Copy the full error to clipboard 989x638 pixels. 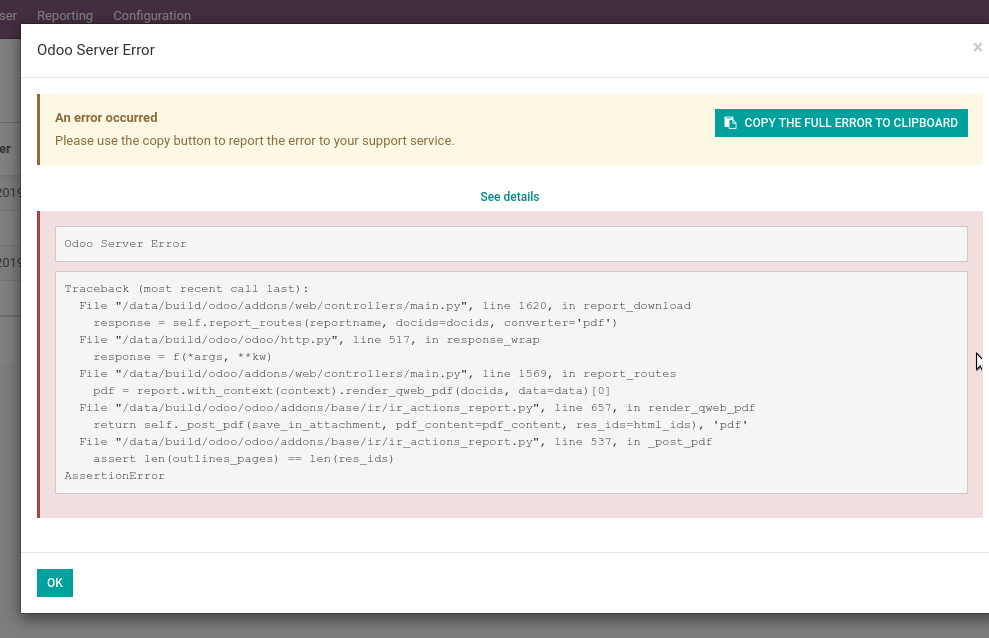point(841,123)
